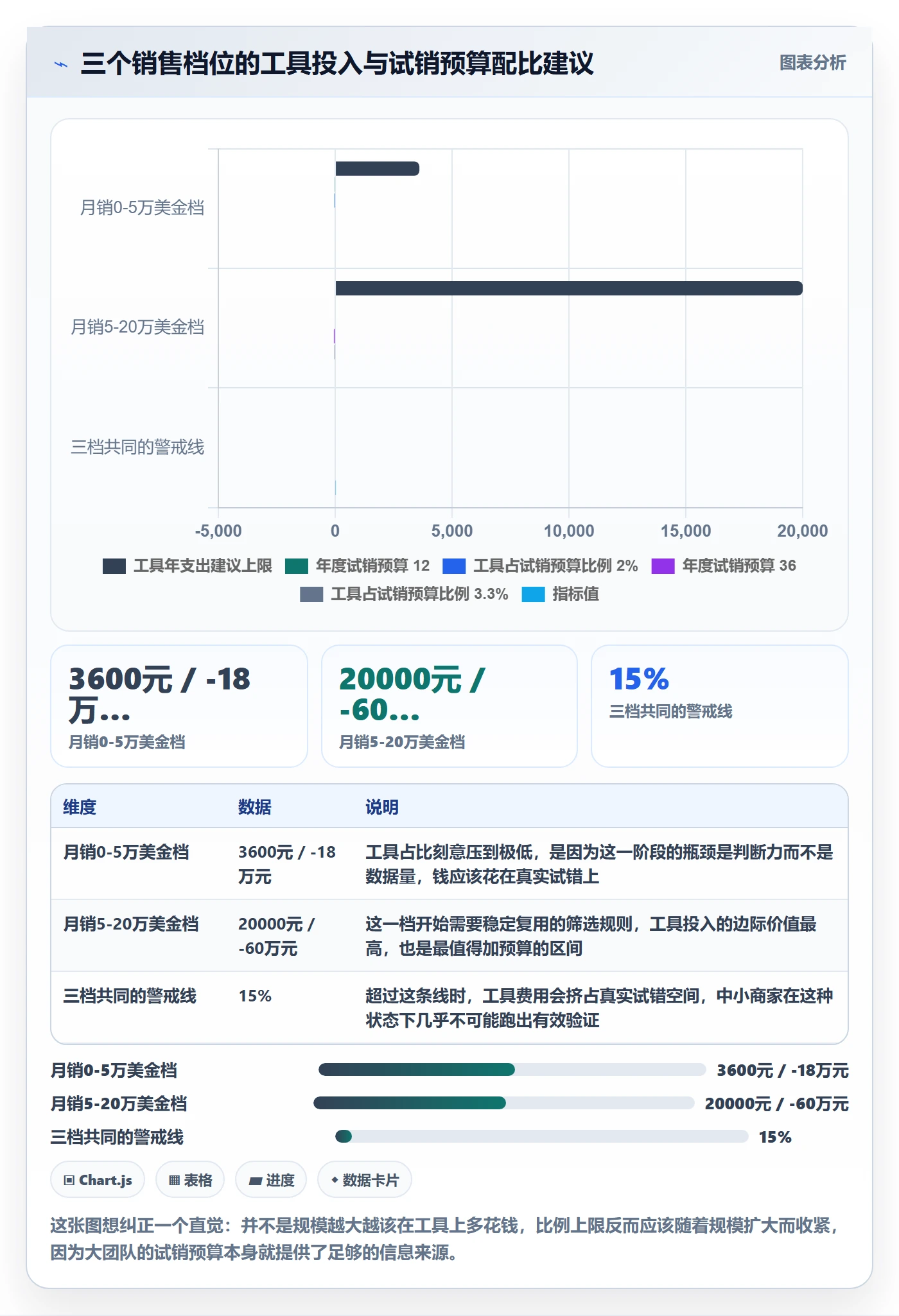Toggle the 工具占试销预算比例 2% legend entry
Viewport: 899px width, 1316px height.
pyautogui.click(x=540, y=566)
